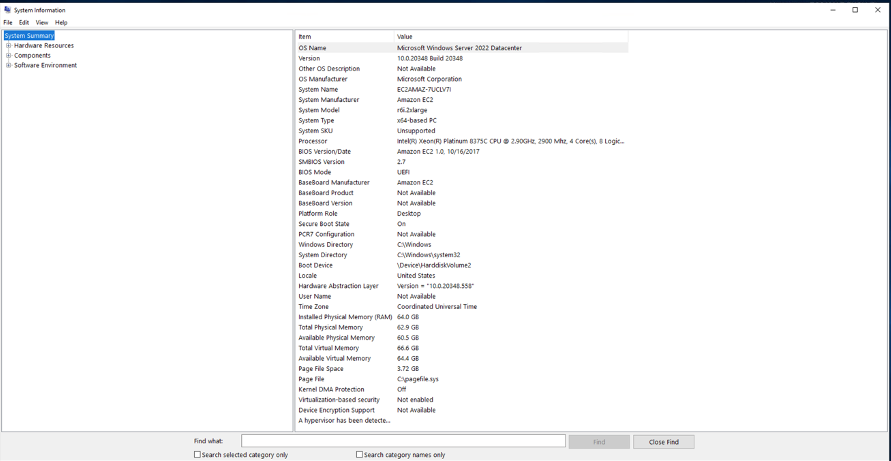Click the Find button
The height and width of the screenshot is (461, 891).
599,442
